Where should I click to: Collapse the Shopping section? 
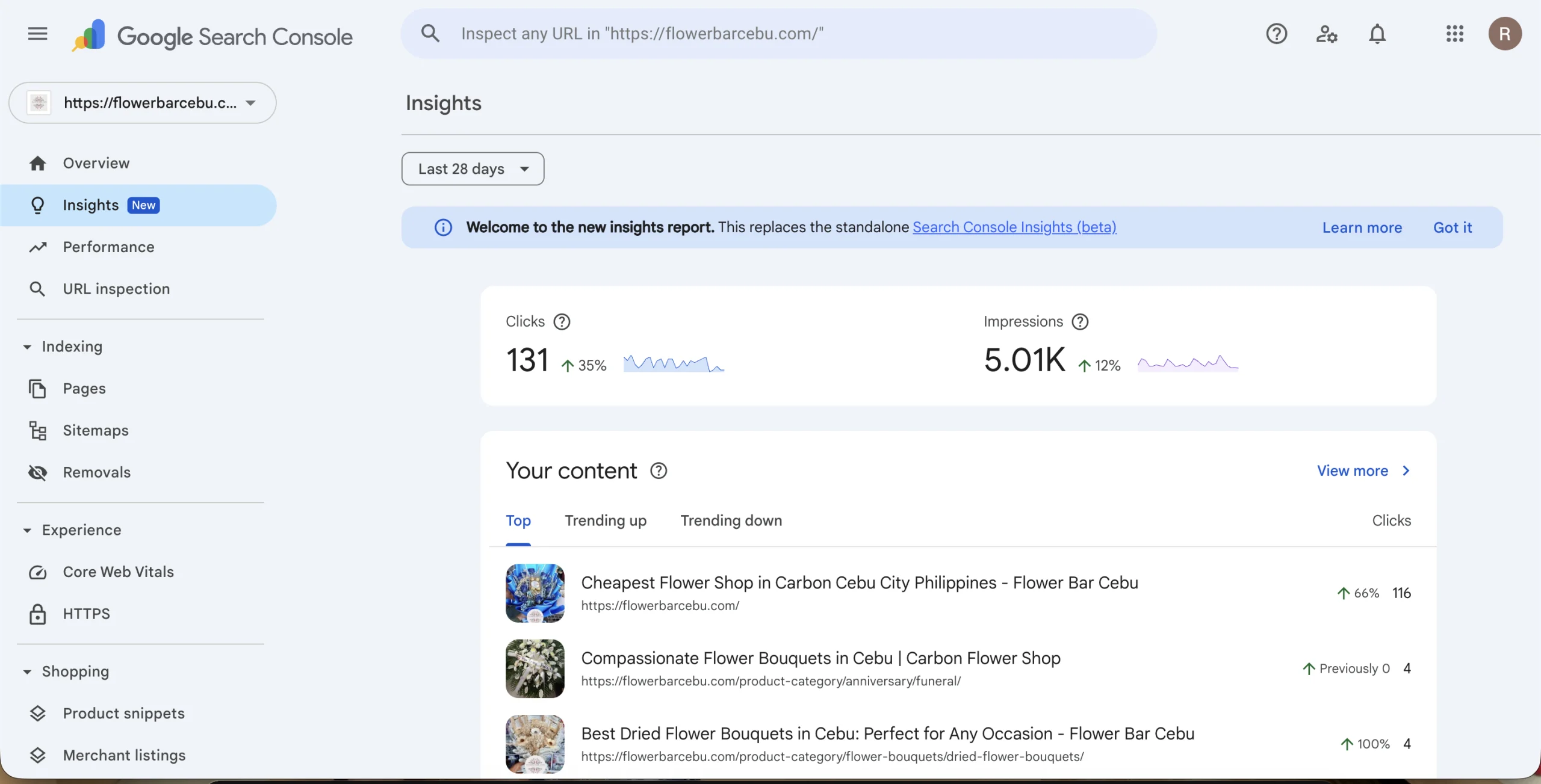(27, 672)
